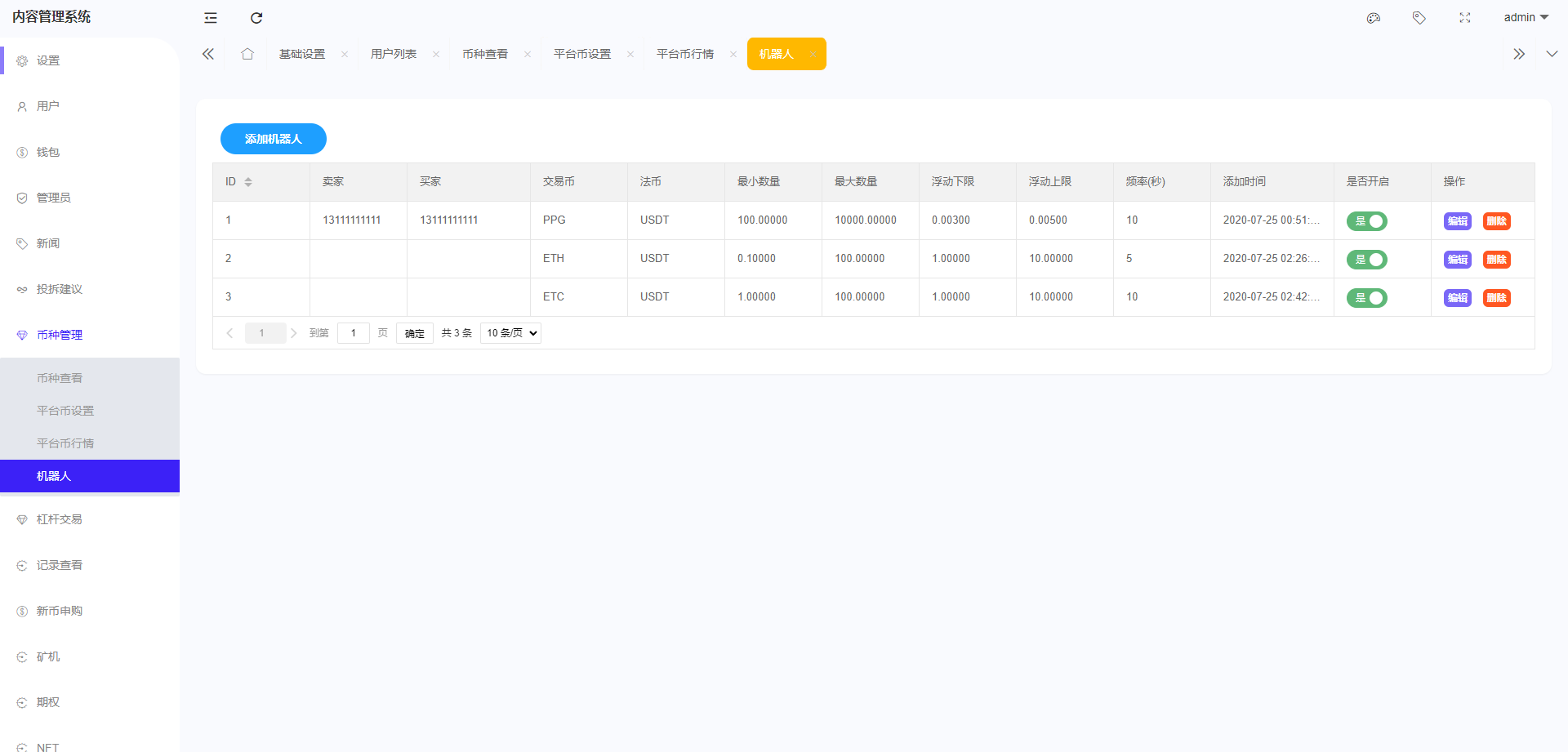Viewport: 1568px width, 752px height.
Task: Open the 10 条/页 page size selector
Action: pyautogui.click(x=510, y=333)
